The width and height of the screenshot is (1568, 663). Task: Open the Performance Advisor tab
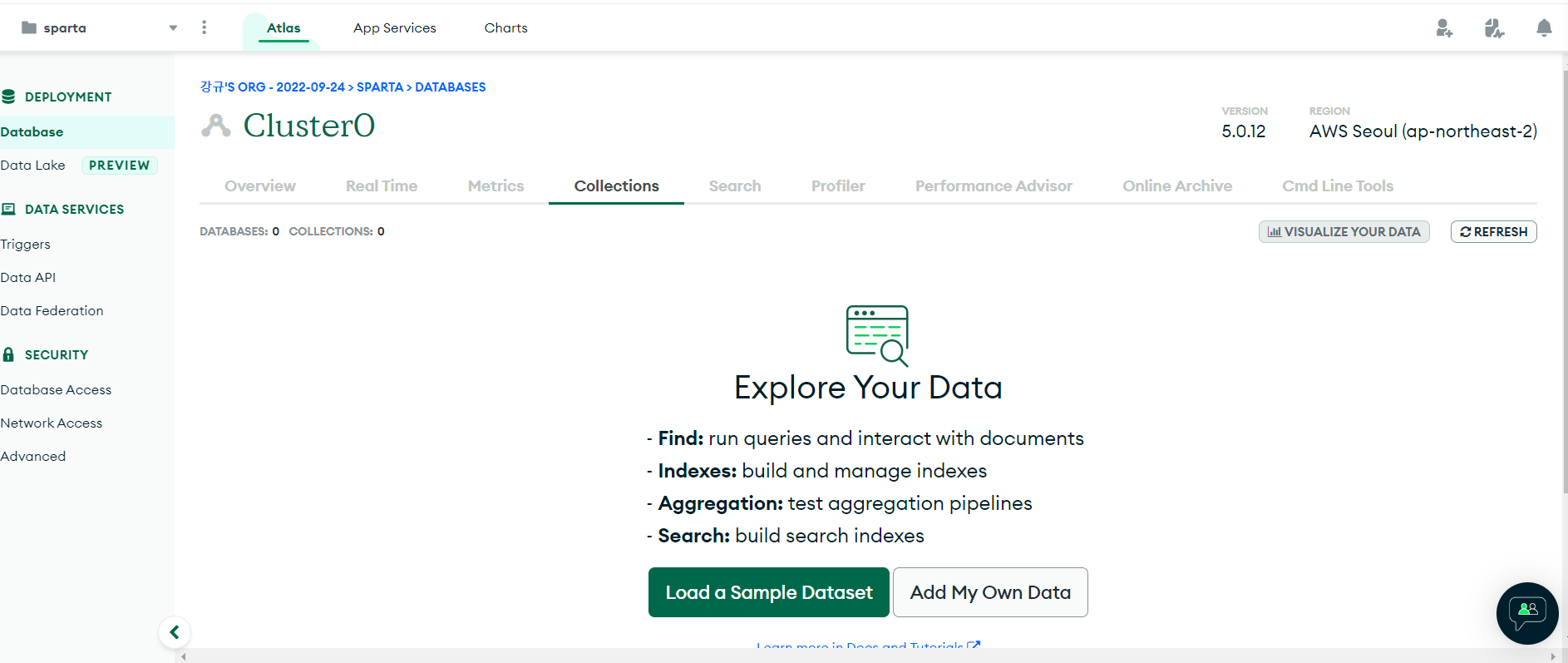(994, 186)
